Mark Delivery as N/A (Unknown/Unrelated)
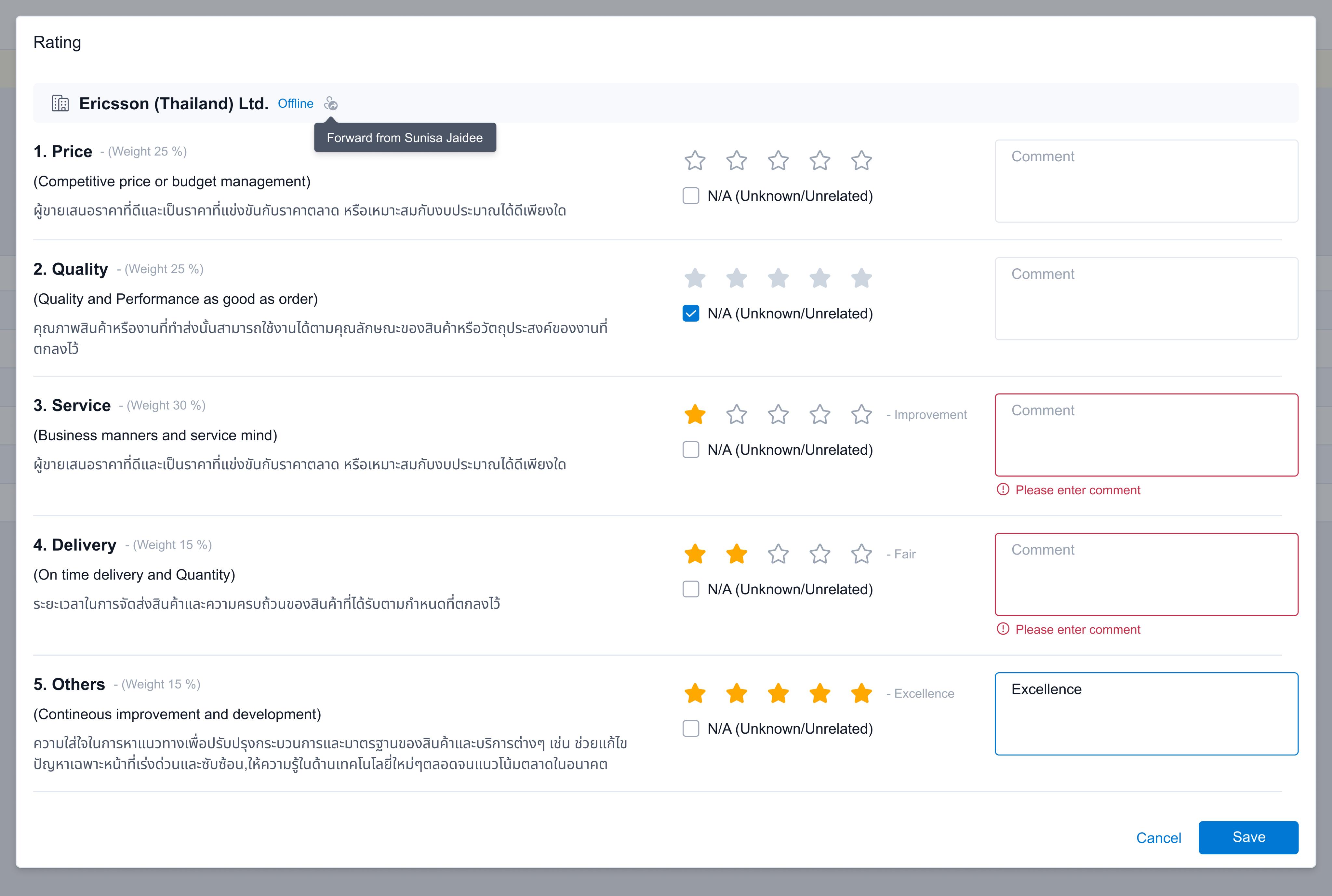This screenshot has width=1332, height=896. click(x=691, y=589)
